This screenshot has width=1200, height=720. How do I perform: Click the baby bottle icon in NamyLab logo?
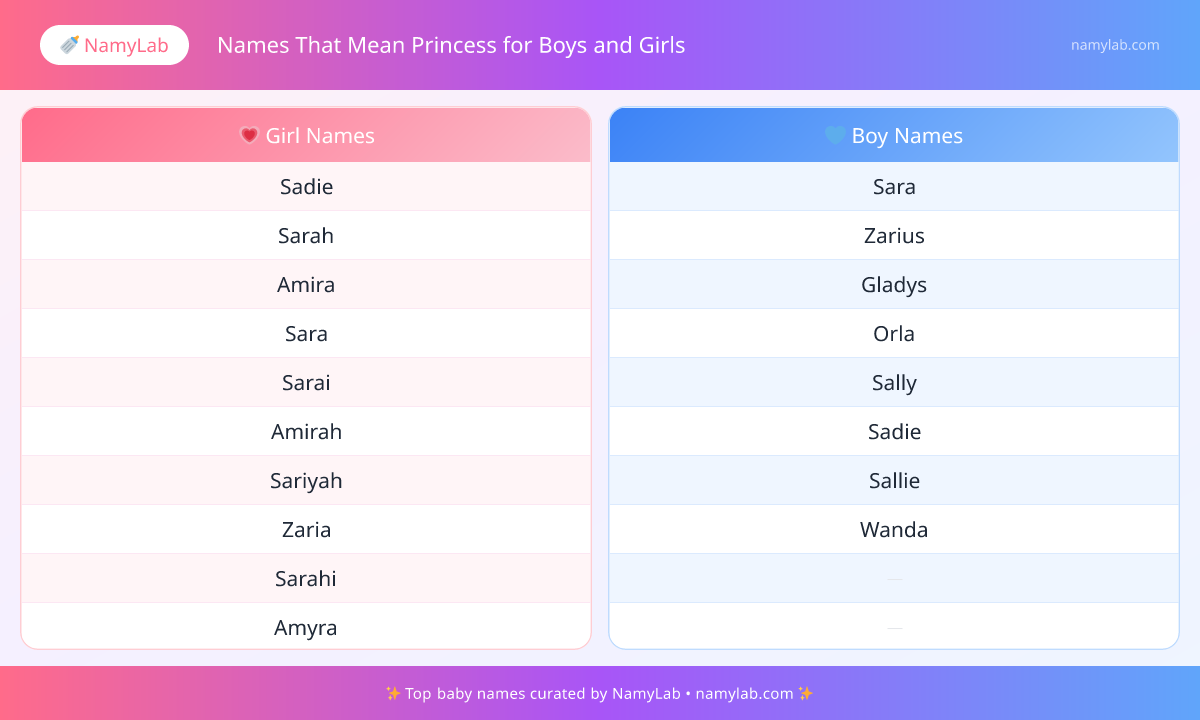(69, 45)
